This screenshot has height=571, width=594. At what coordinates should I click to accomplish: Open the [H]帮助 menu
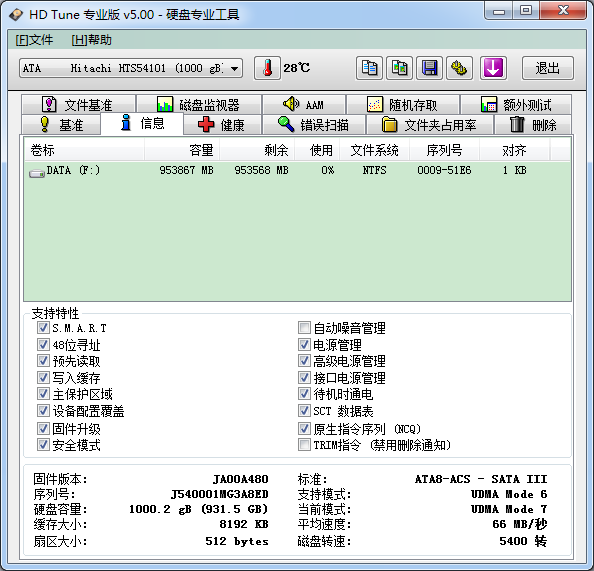pyautogui.click(x=91, y=40)
